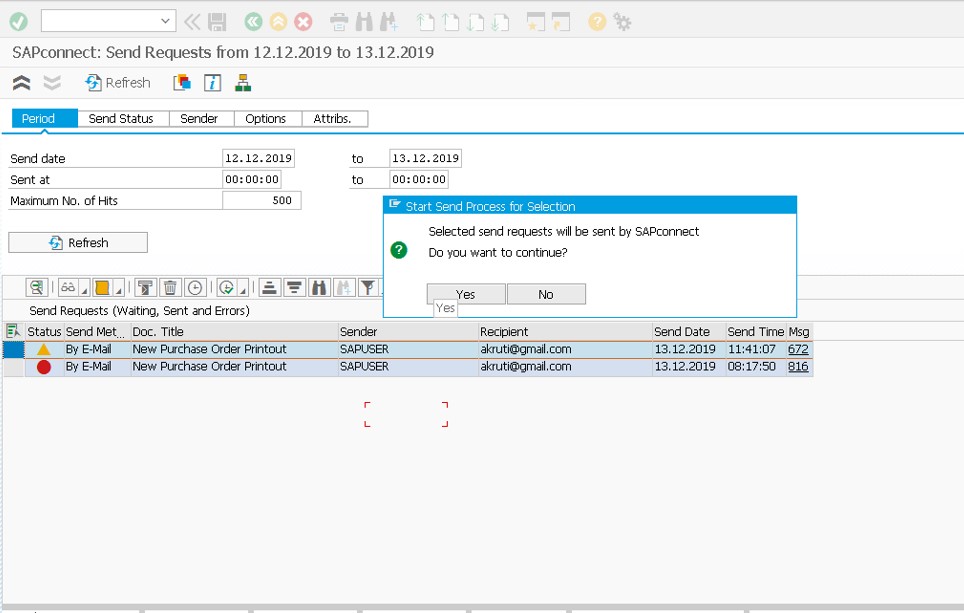
Task: Click the yellow Exit icon
Action: click(x=278, y=22)
